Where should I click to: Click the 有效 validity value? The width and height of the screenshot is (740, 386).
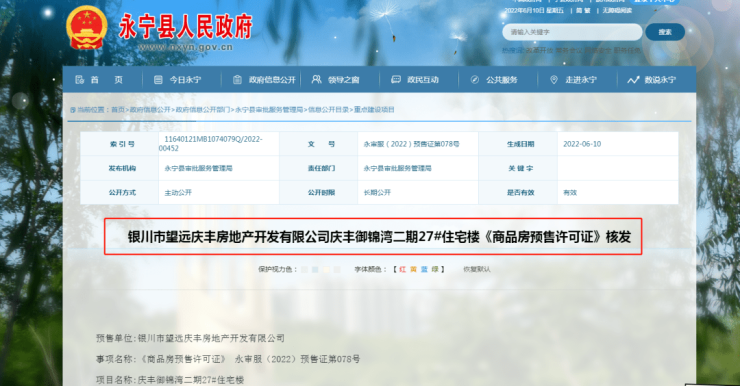pyautogui.click(x=570, y=193)
